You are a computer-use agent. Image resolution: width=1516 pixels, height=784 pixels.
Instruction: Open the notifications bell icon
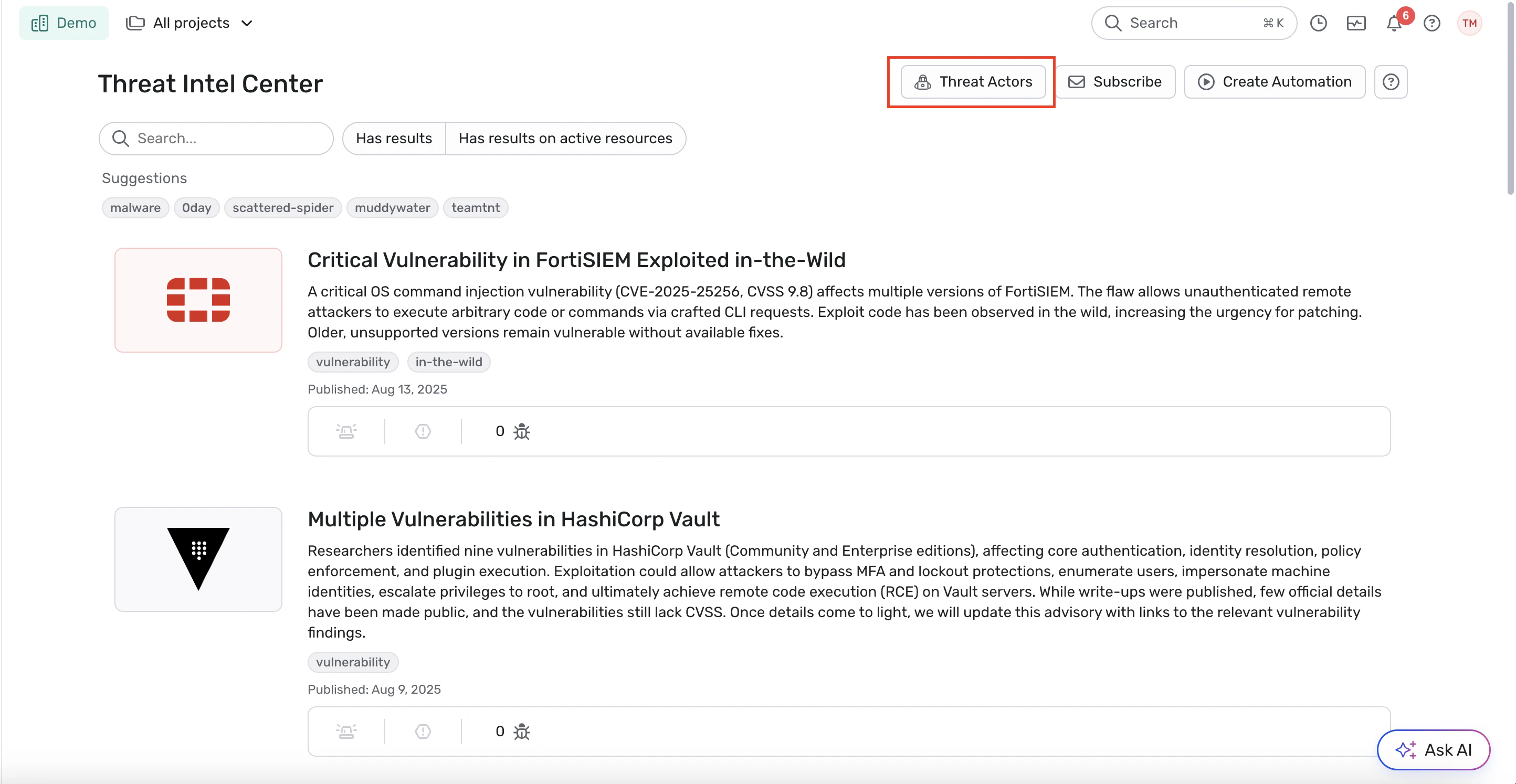pos(1393,24)
